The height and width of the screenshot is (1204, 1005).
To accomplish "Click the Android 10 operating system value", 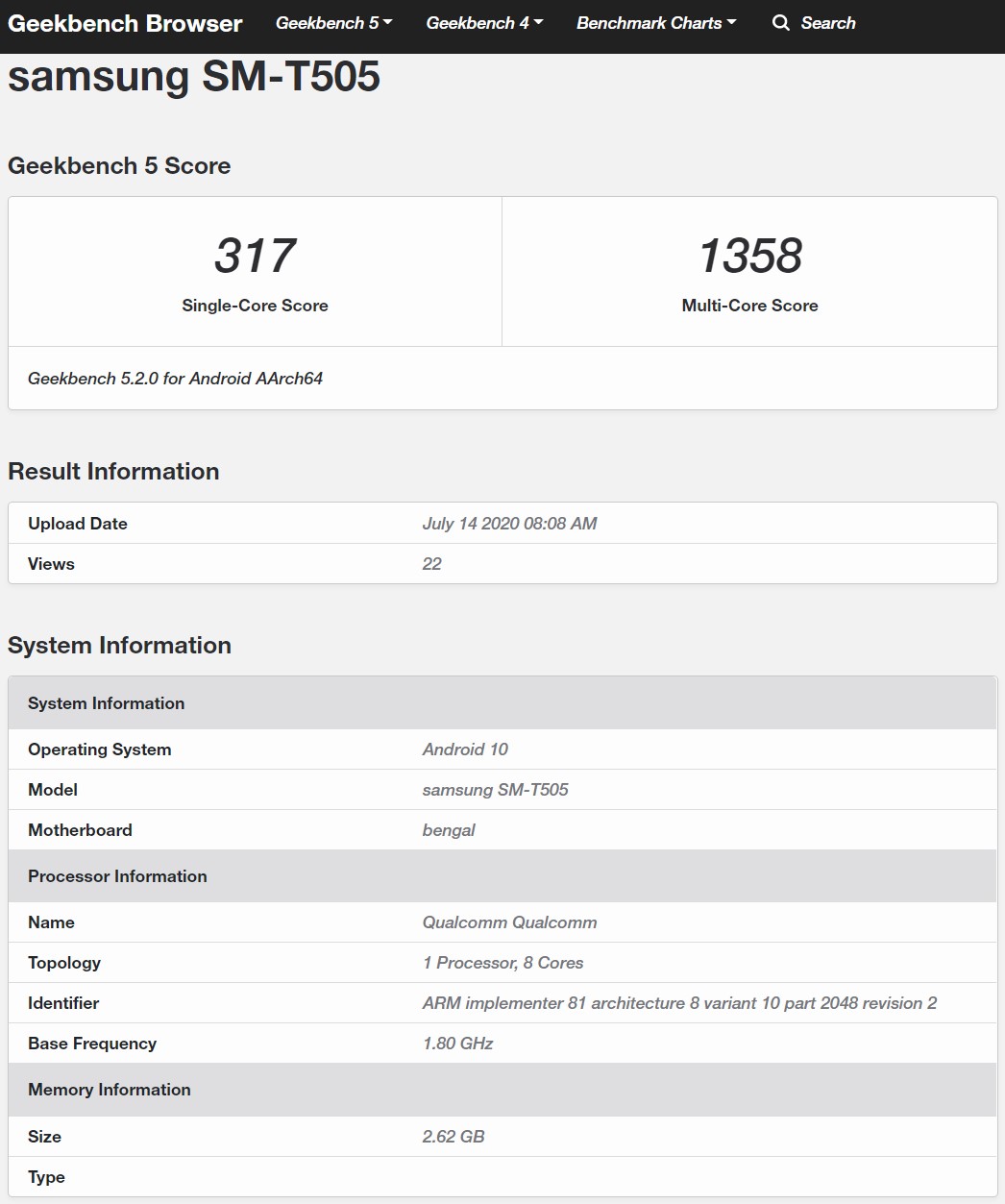I will point(465,749).
